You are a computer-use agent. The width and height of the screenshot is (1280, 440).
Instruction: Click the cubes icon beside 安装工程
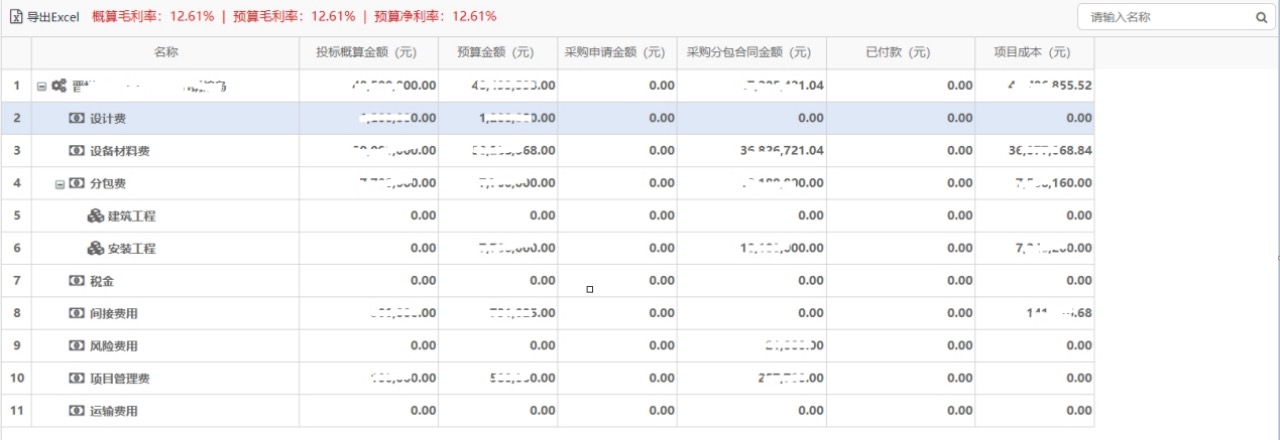(95, 248)
